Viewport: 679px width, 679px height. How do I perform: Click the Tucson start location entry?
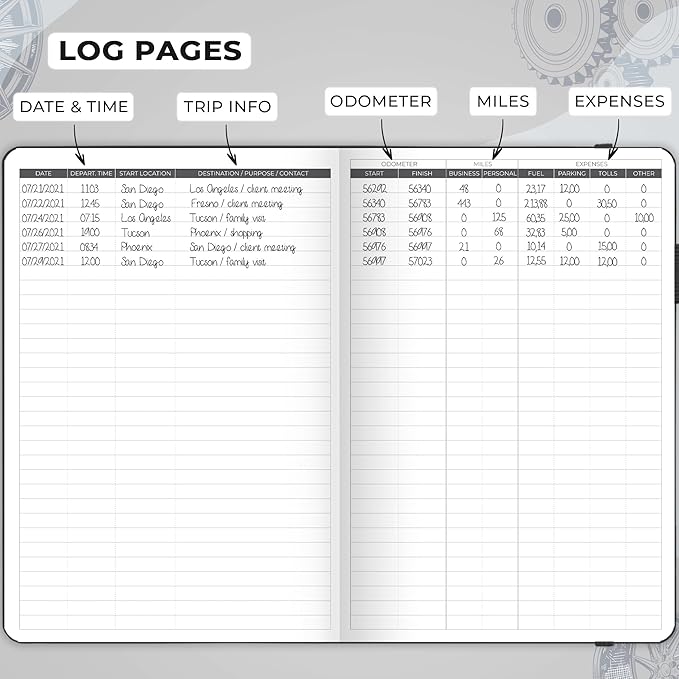pos(136,233)
